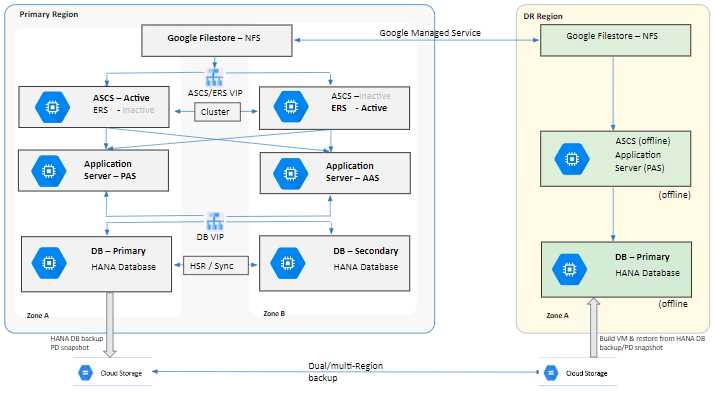Click the Cluster box
The height and width of the screenshot is (393, 714).
(x=217, y=112)
